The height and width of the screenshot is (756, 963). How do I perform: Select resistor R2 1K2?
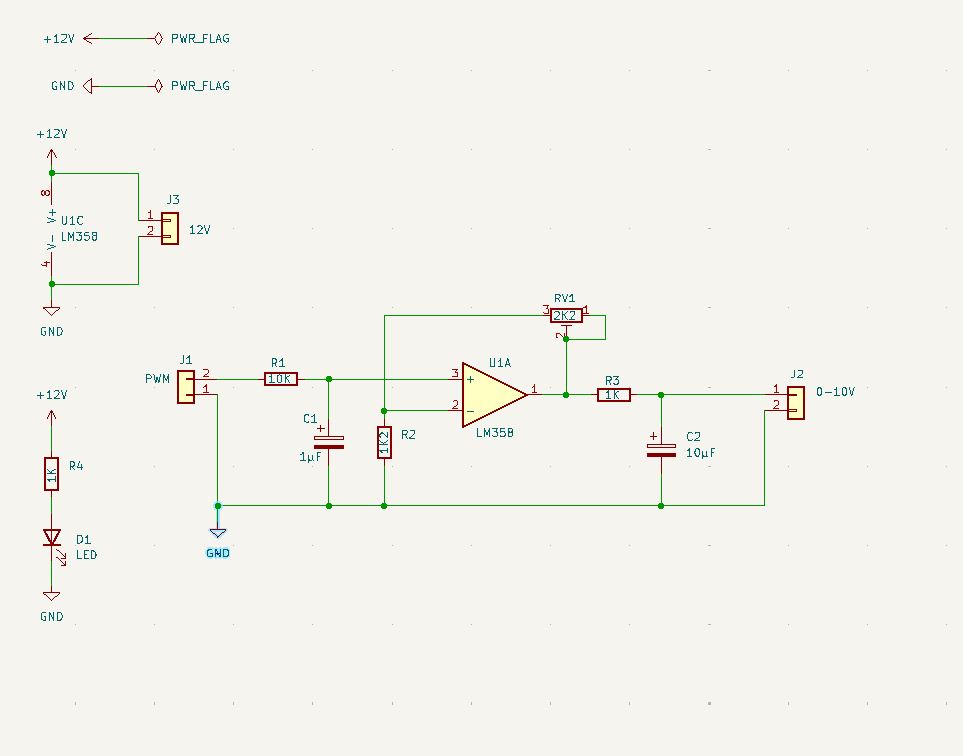point(384,442)
